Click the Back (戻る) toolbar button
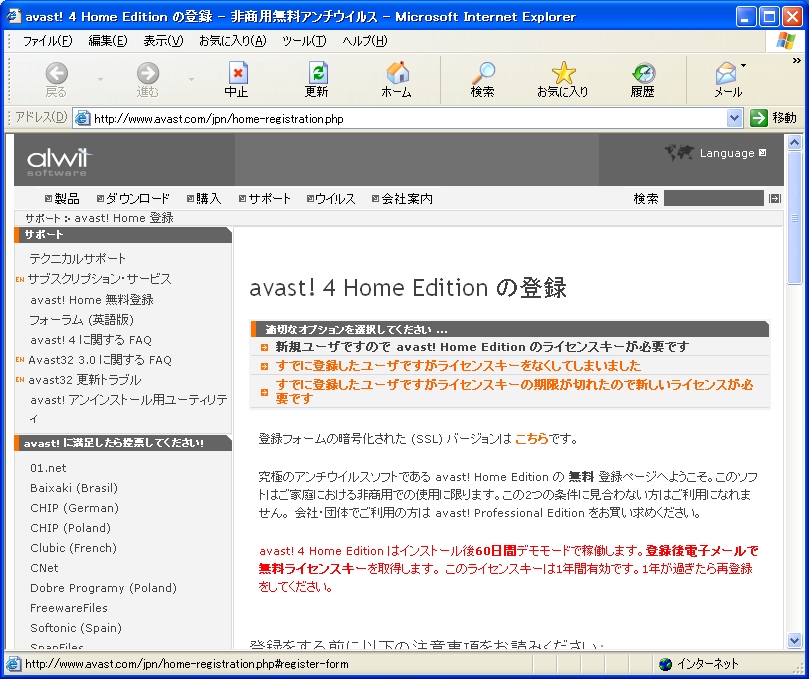The image size is (809, 679). (x=56, y=80)
